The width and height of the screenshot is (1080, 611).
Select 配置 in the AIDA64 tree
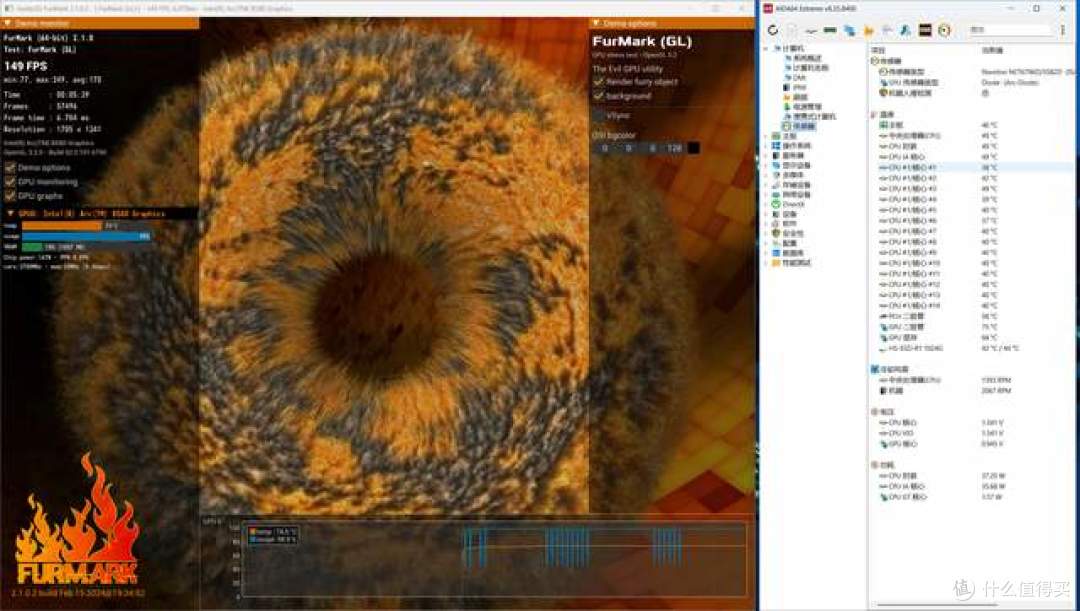click(789, 243)
